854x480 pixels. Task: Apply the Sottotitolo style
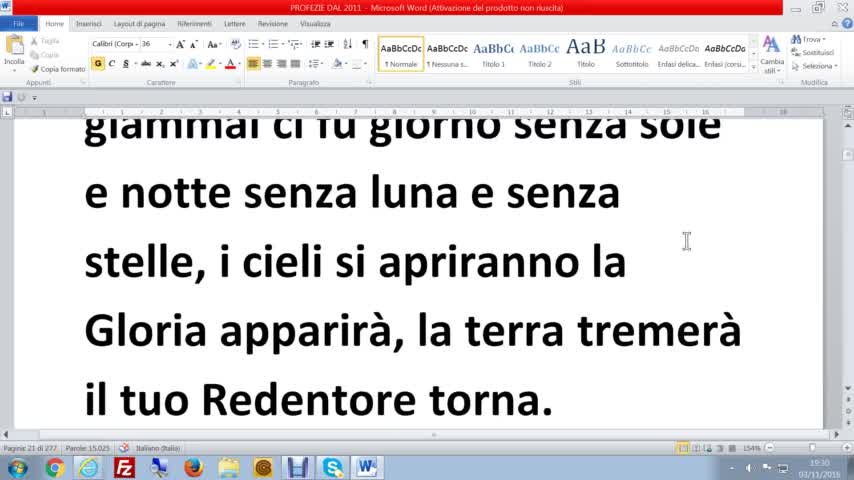(632, 54)
